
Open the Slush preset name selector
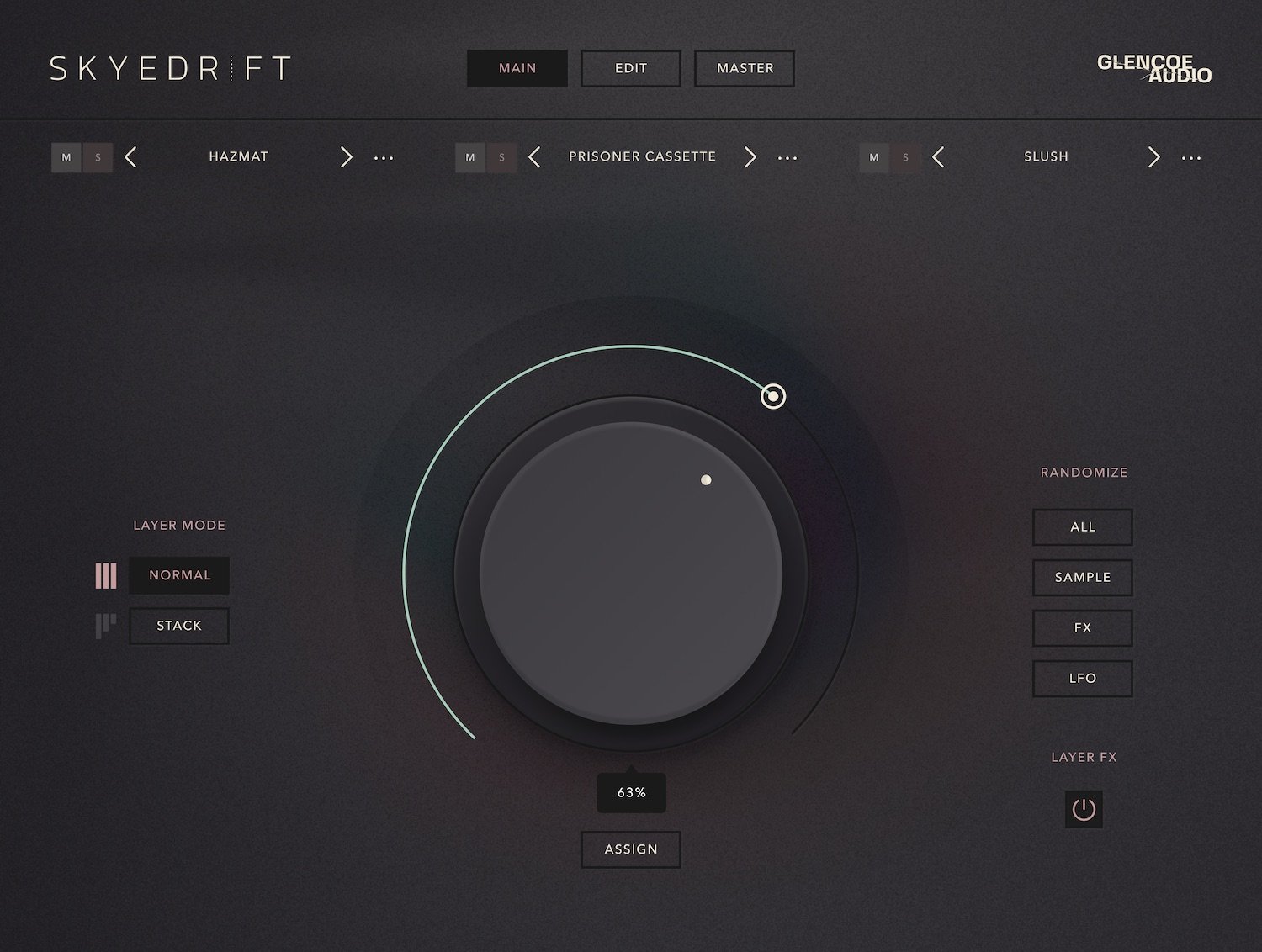click(1046, 157)
